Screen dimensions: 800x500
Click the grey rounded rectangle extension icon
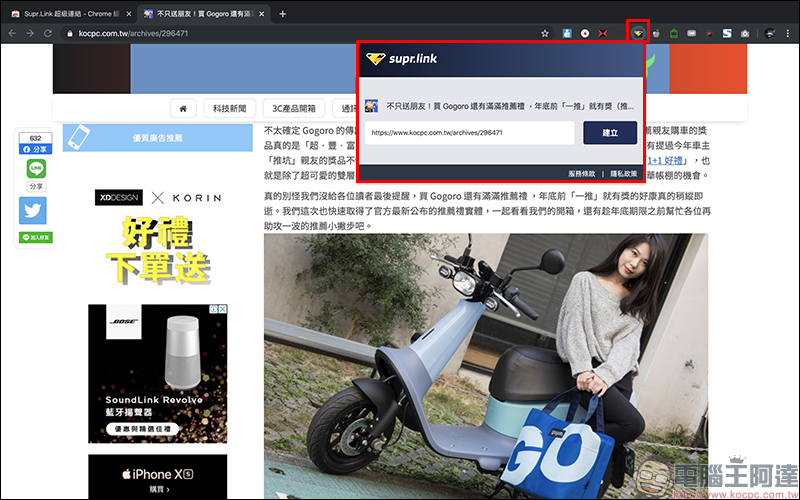coord(691,33)
